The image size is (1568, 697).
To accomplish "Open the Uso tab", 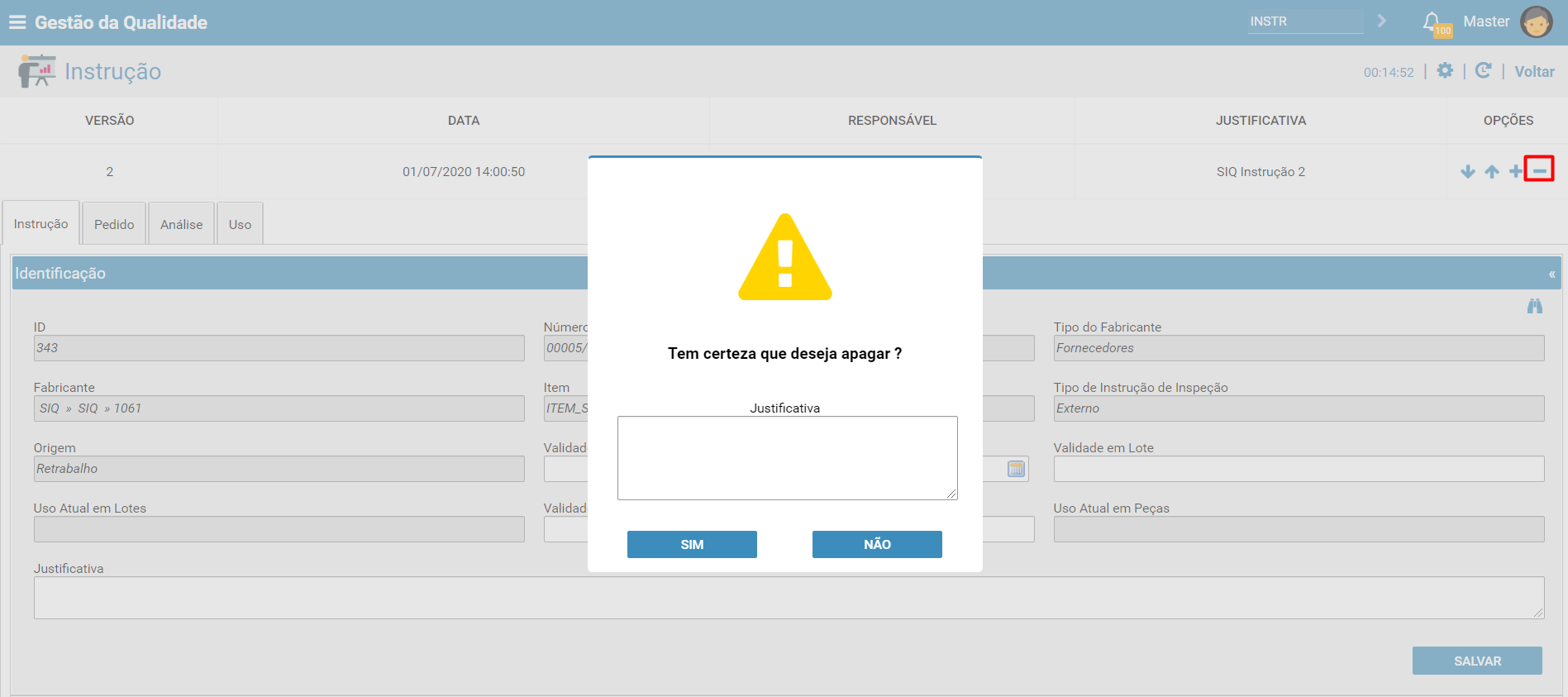I will point(241,224).
